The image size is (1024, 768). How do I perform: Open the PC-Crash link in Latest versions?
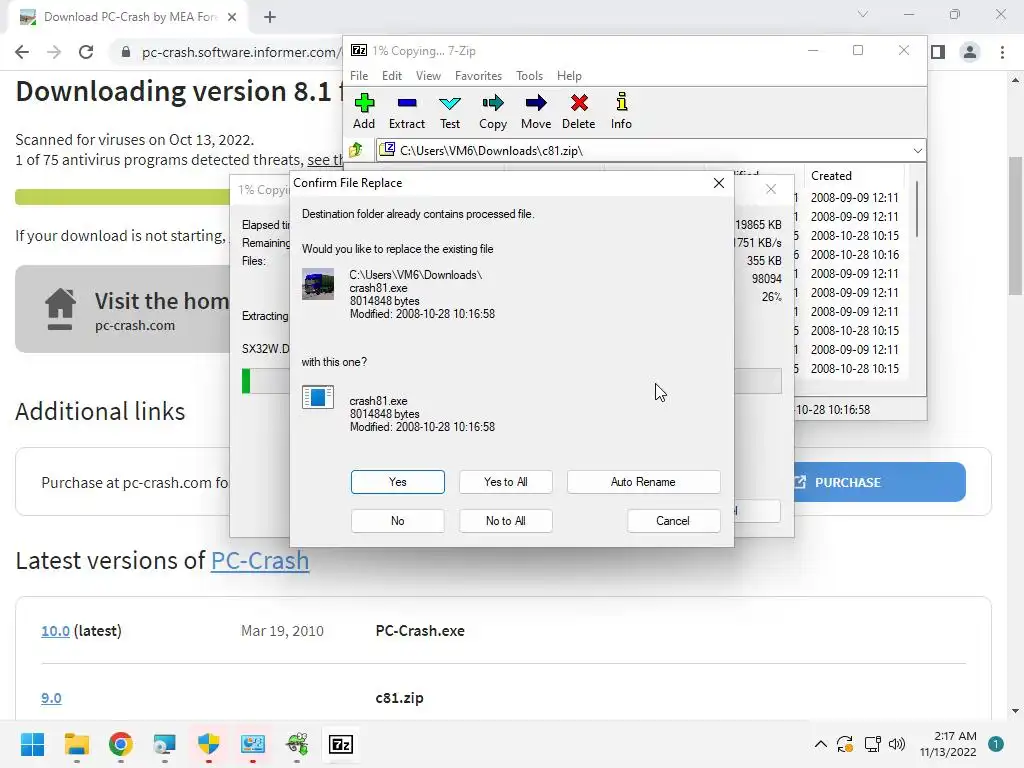(x=260, y=560)
